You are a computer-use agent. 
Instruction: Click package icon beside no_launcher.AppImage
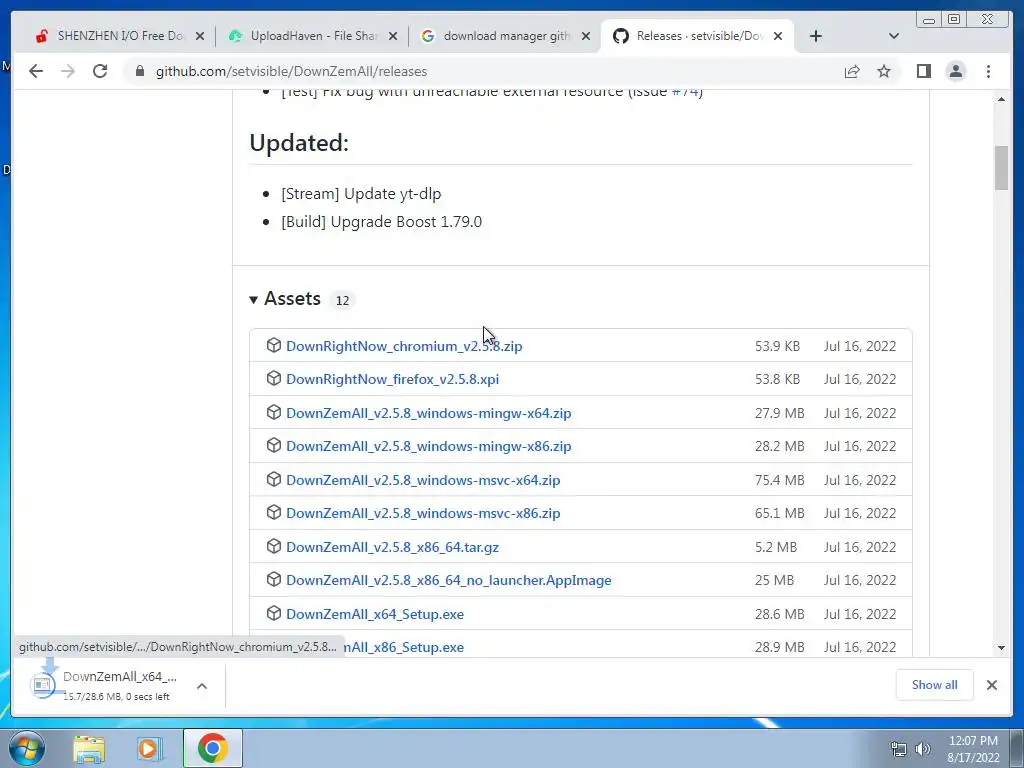tap(274, 580)
